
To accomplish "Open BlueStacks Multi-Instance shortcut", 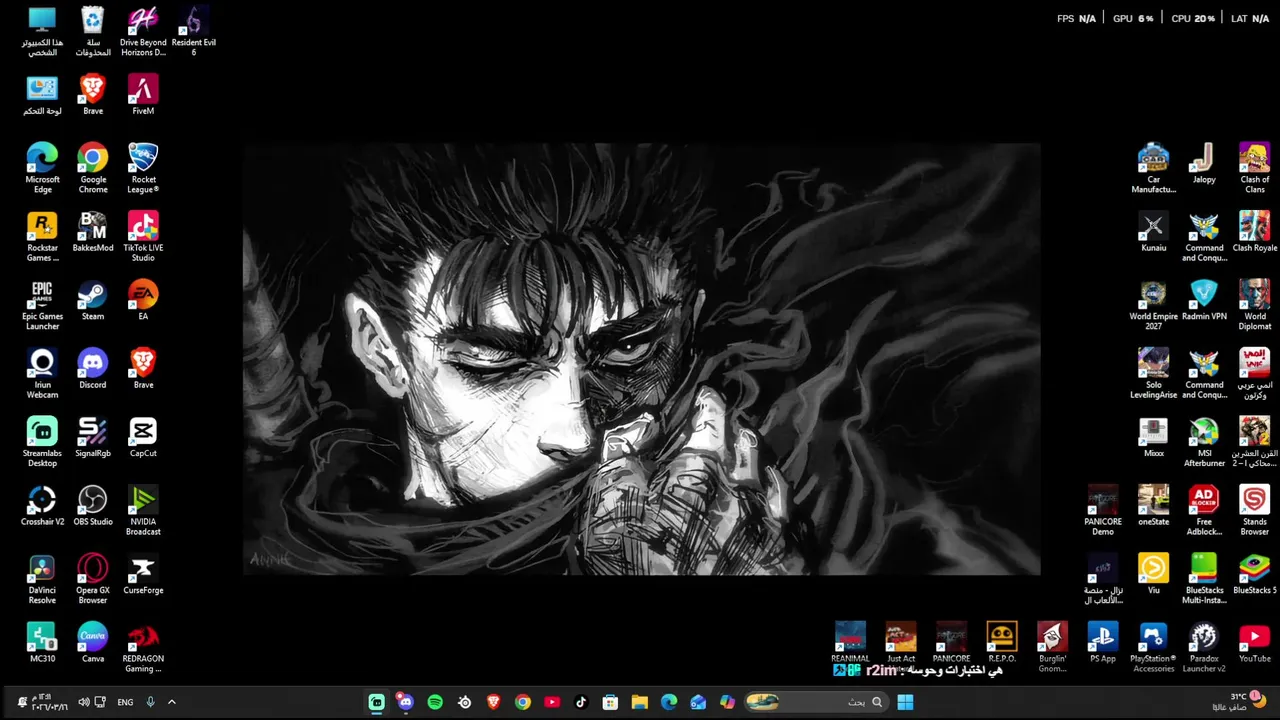I will tap(1204, 579).
